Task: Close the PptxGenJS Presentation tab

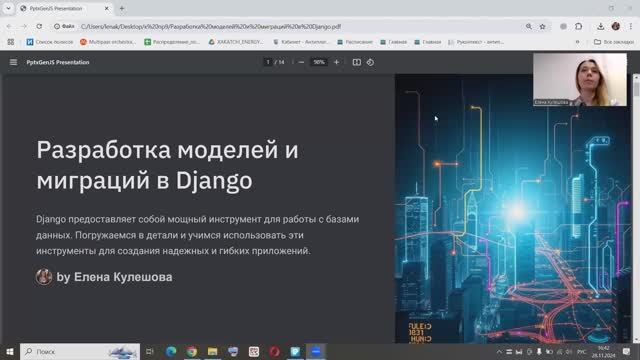Action: click(x=107, y=8)
